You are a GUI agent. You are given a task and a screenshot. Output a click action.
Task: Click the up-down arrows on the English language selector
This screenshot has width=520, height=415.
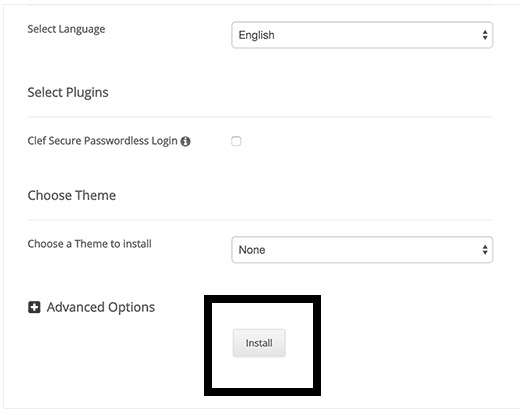pyautogui.click(x=485, y=35)
